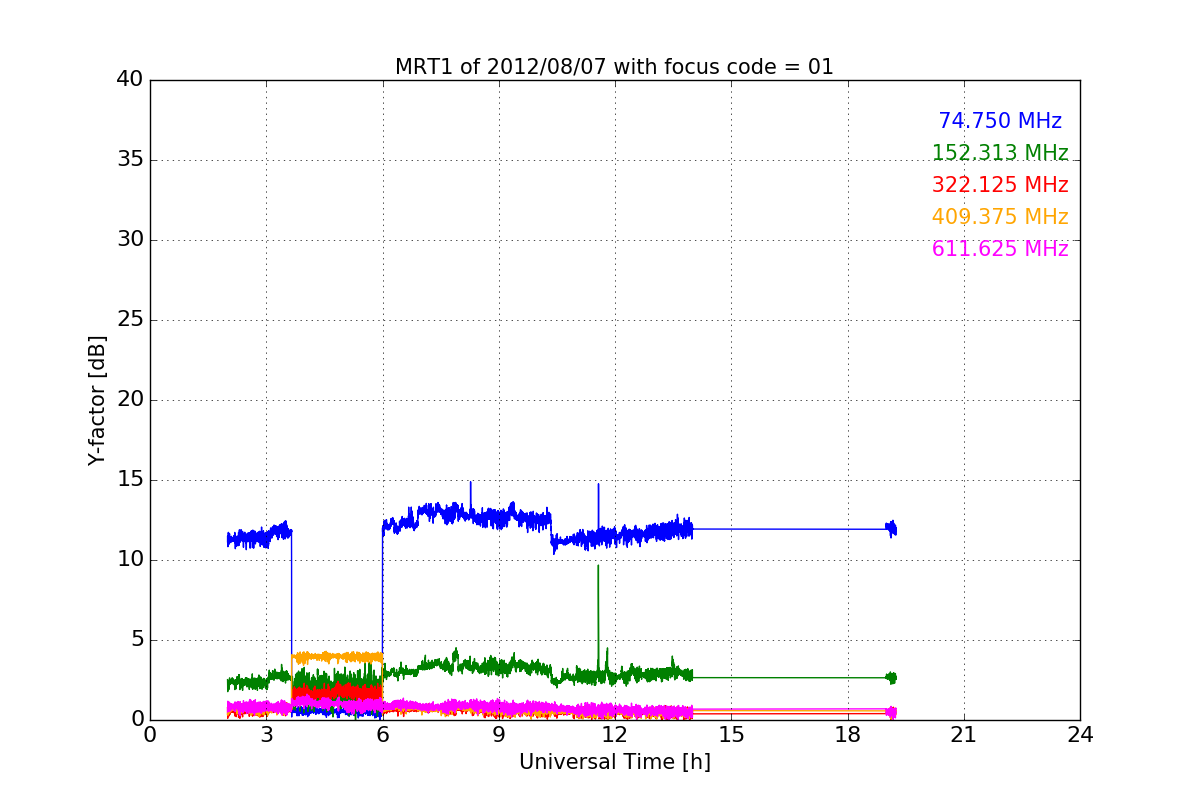This screenshot has width=1200, height=800.
Task: Select the red '322.125 MHz' legend label
Action: tap(1000, 185)
